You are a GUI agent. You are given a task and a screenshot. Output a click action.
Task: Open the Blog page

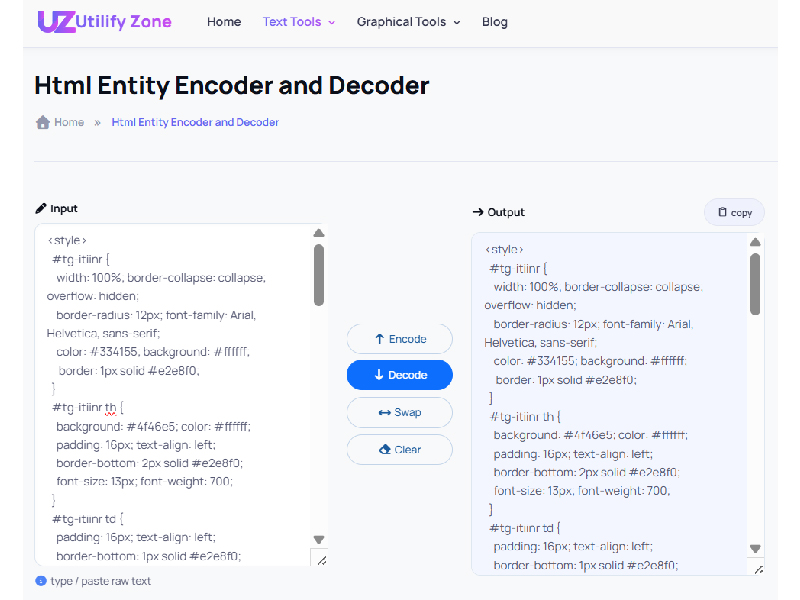[494, 21]
